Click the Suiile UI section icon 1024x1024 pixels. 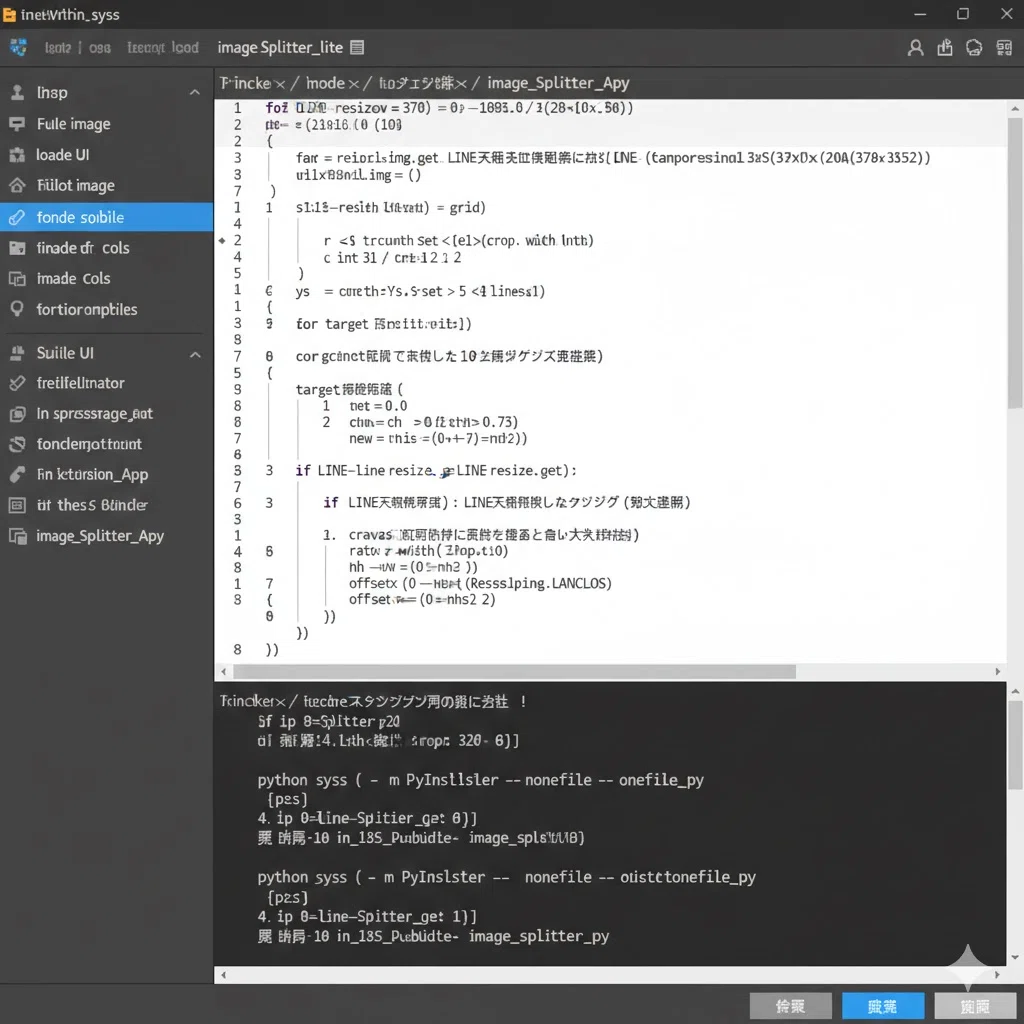[17, 353]
